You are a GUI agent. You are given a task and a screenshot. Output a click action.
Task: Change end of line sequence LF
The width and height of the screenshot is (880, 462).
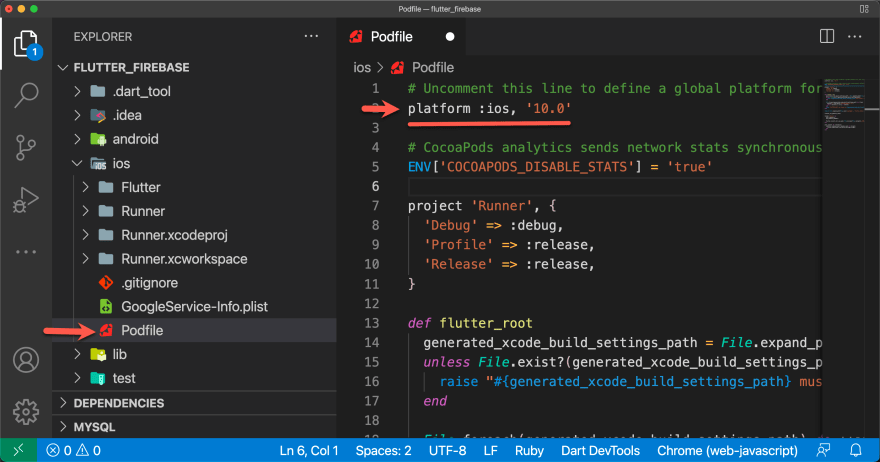point(491,450)
